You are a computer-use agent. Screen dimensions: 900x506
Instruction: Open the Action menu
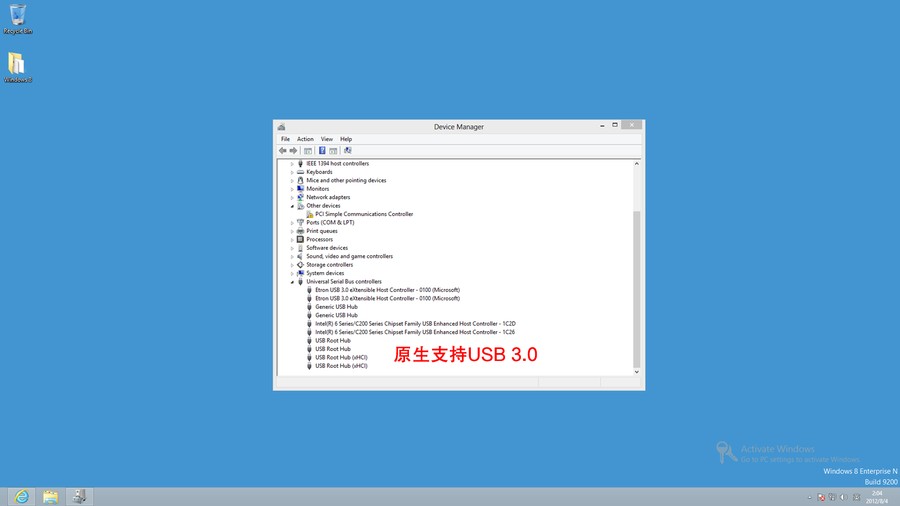tap(305, 139)
